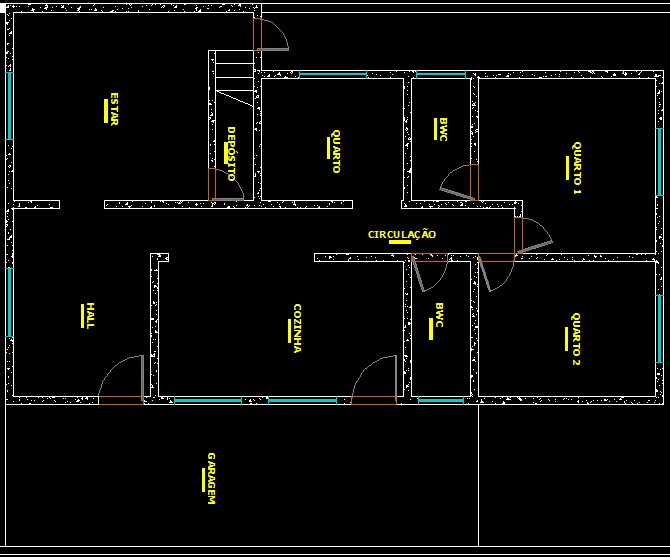Click the ESTAR room label
Screen dimensions: 670x557
(113, 109)
